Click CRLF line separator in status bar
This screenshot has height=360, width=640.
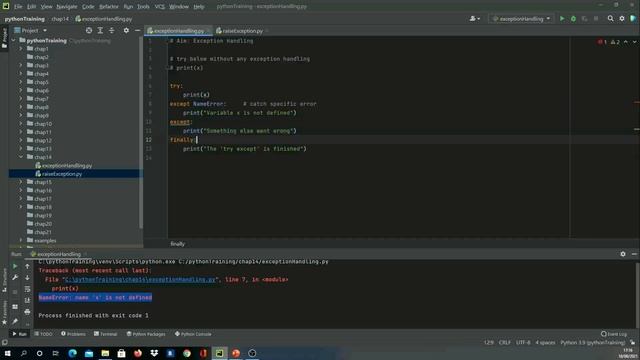(x=504, y=342)
